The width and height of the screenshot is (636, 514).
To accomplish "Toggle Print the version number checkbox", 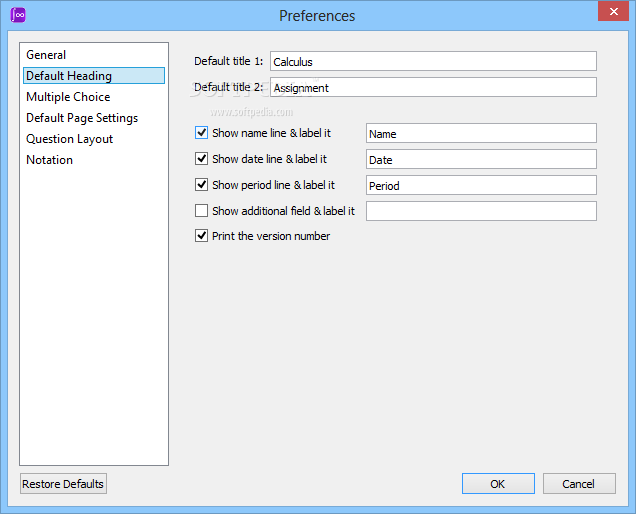I will (x=202, y=236).
